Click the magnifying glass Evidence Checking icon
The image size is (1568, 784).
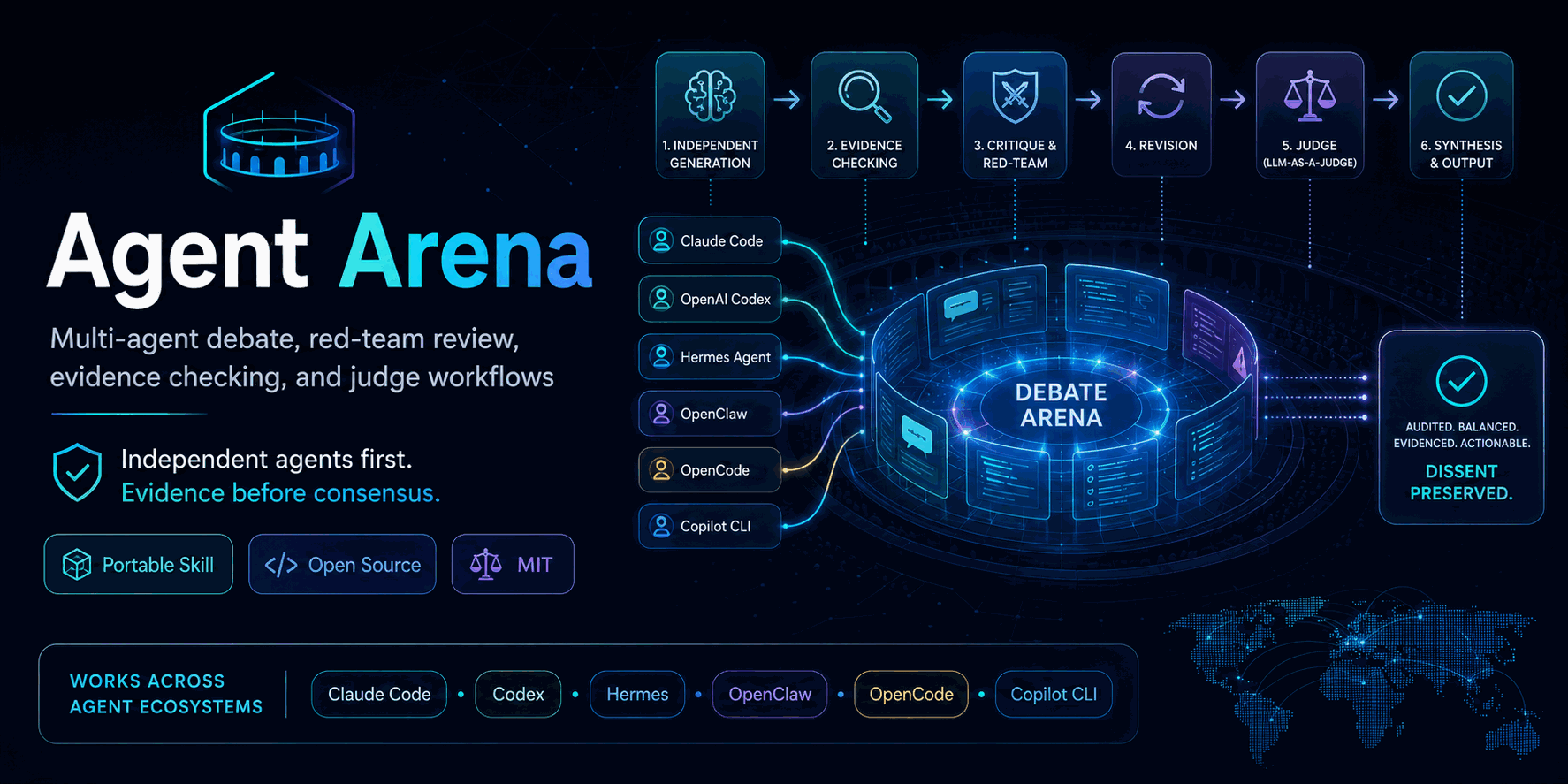[x=864, y=95]
